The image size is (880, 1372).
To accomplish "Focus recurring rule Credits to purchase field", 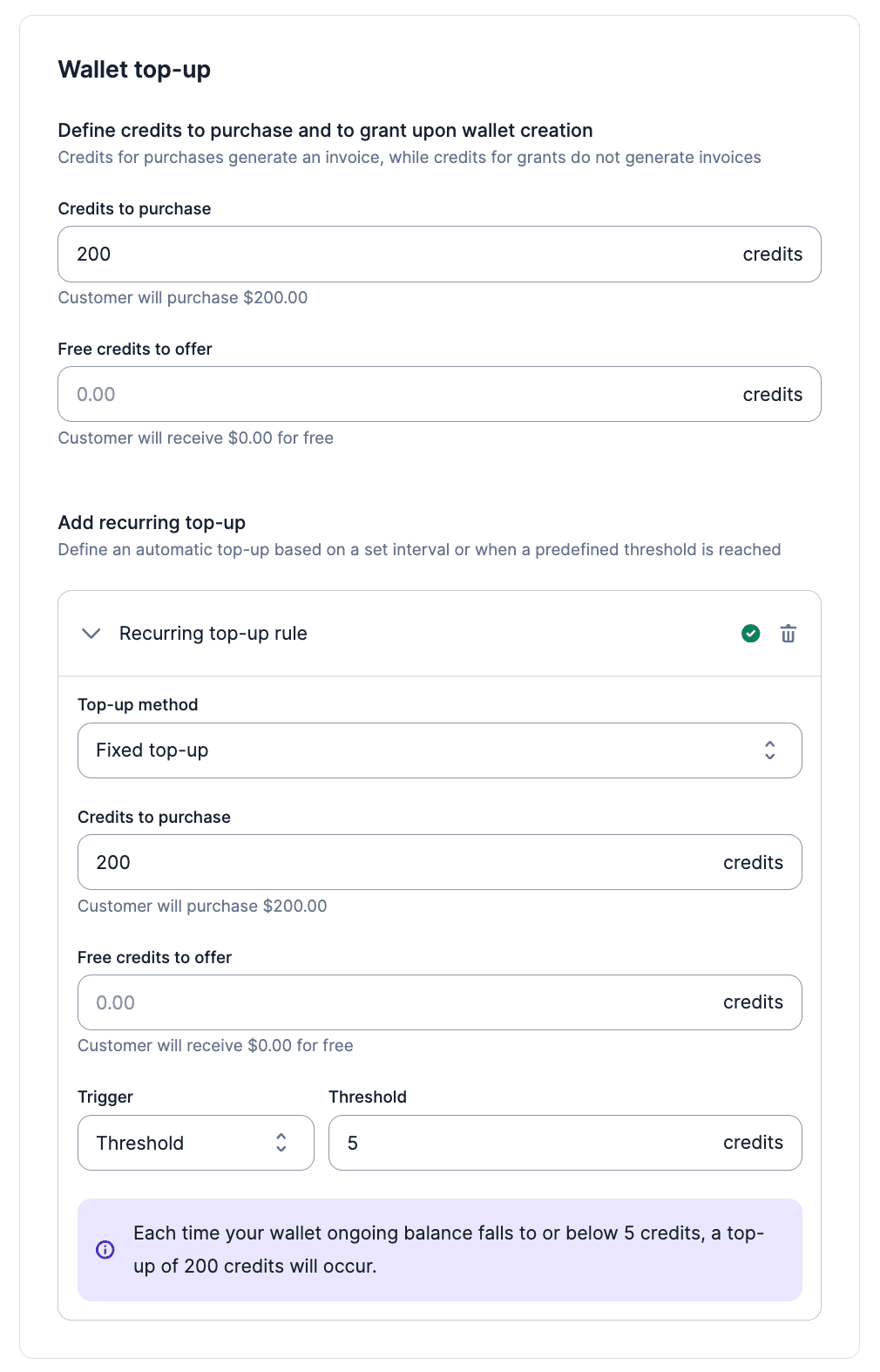I will pyautogui.click(x=392, y=862).
